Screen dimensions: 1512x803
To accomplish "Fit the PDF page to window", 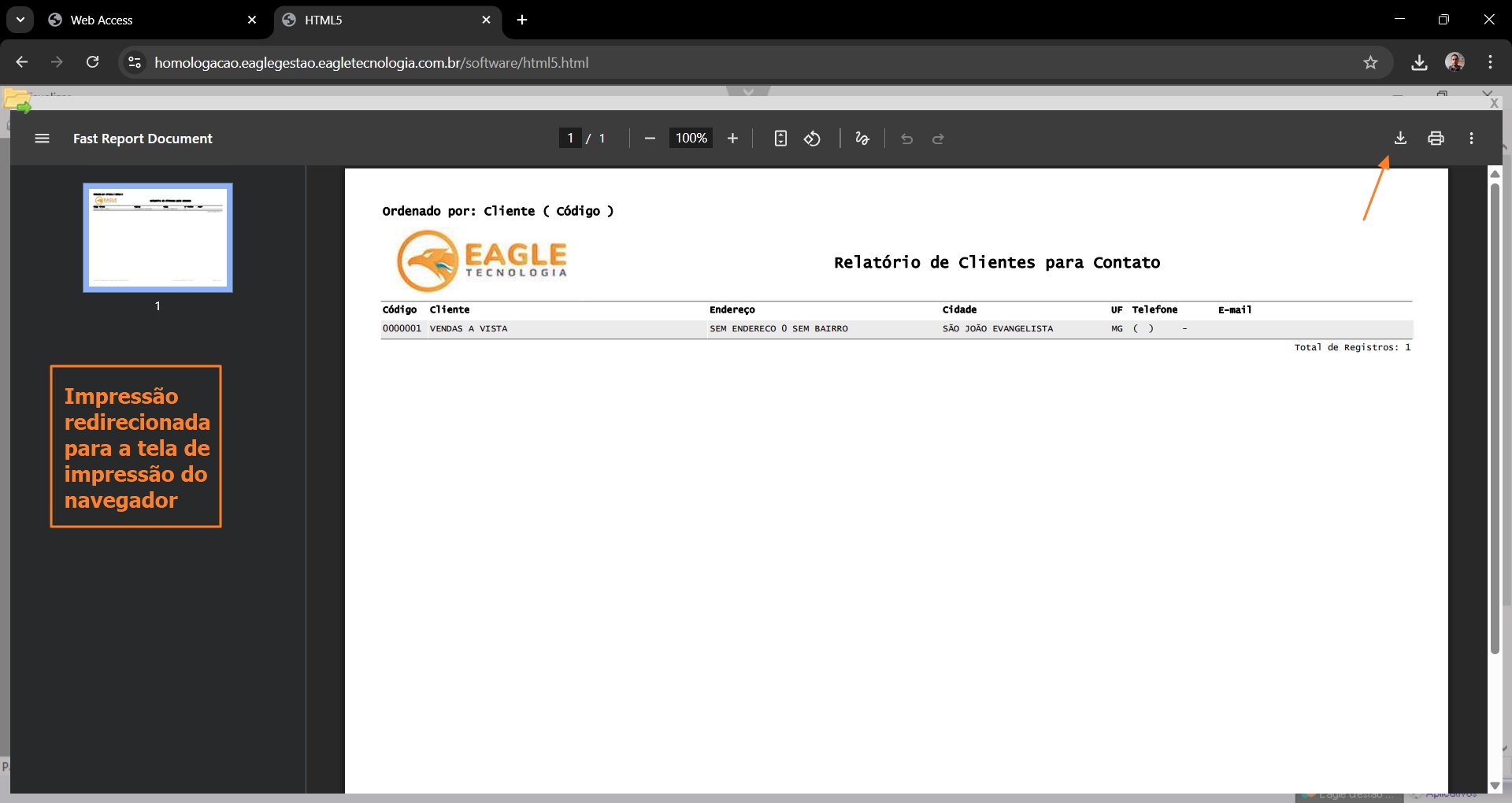I will click(780, 139).
